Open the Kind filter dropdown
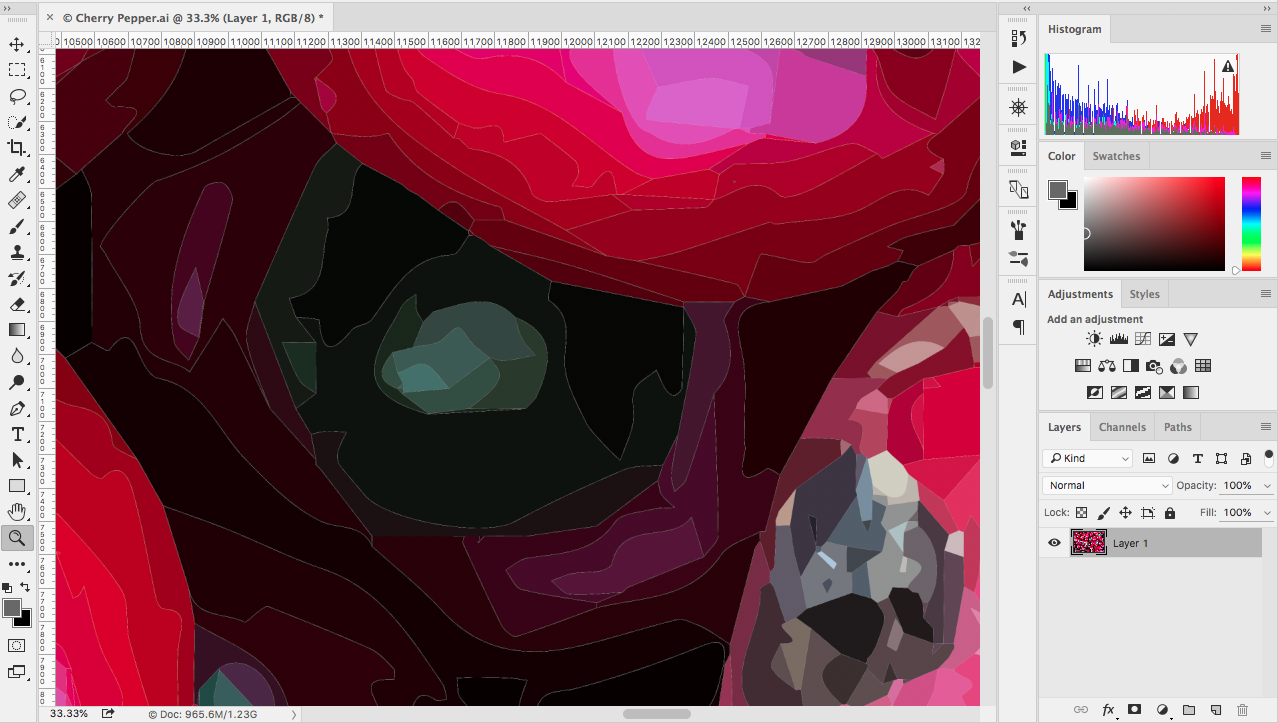This screenshot has height=723, width=1278. click(1087, 458)
